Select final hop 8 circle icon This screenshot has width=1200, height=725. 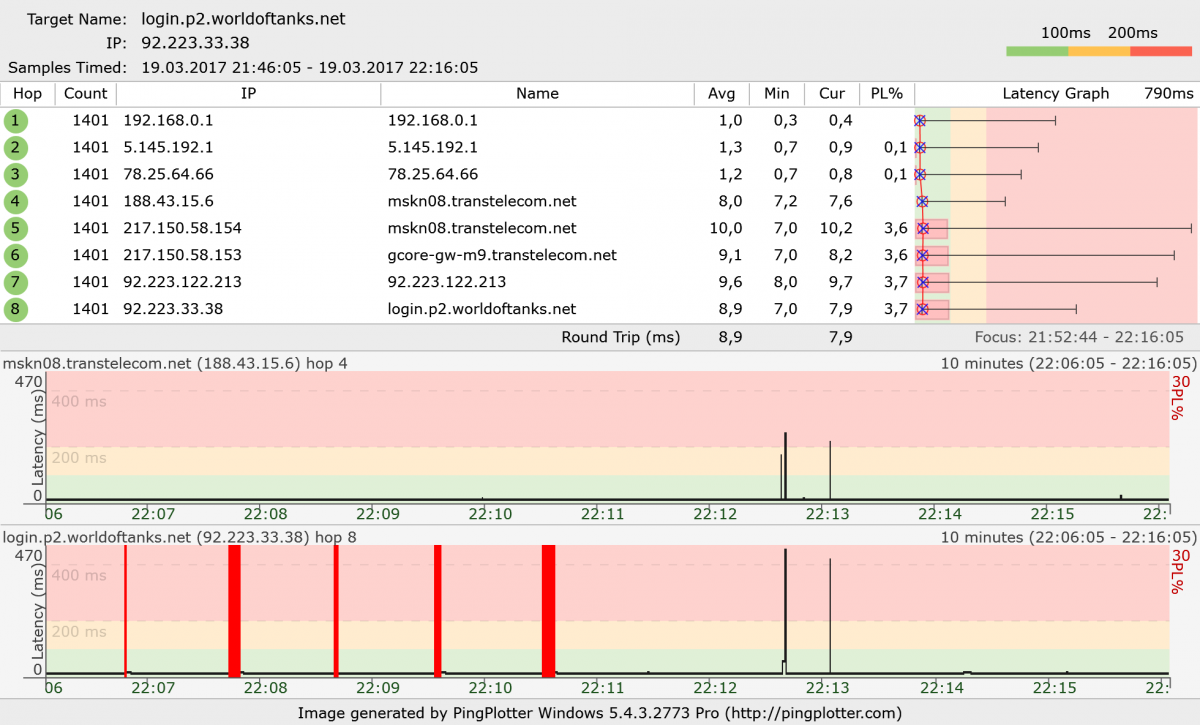tap(15, 310)
